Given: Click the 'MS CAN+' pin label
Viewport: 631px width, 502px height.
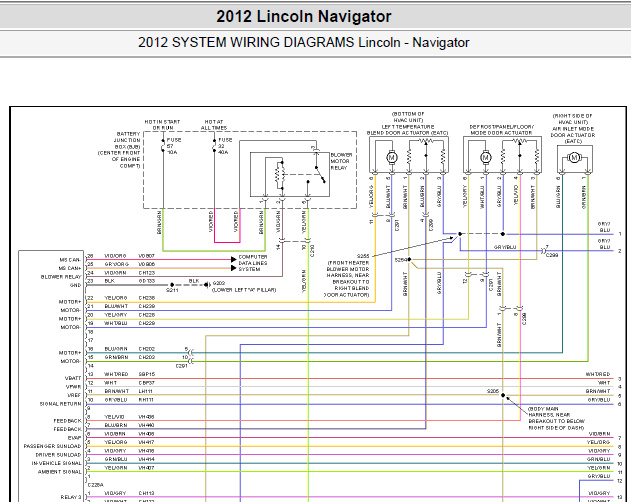Looking at the screenshot, I should coord(70,269).
